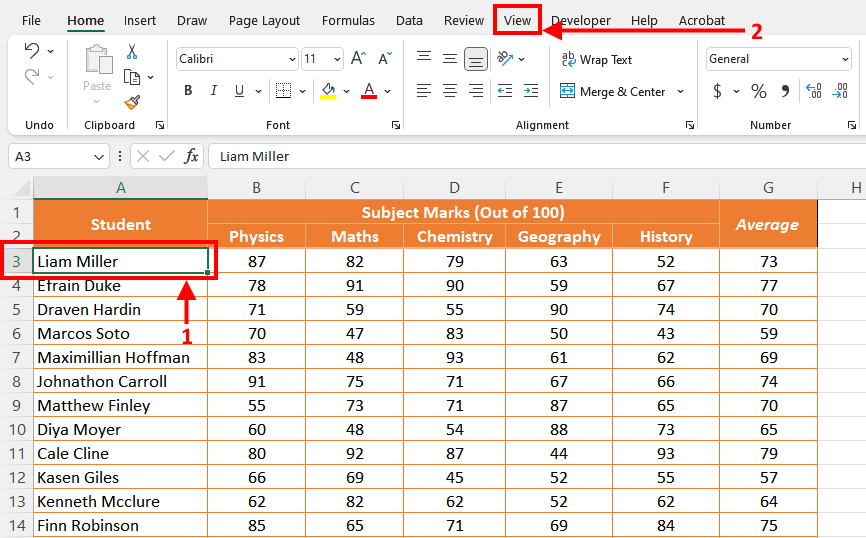Toggle Bold formatting
The image size is (866, 538).
point(188,91)
